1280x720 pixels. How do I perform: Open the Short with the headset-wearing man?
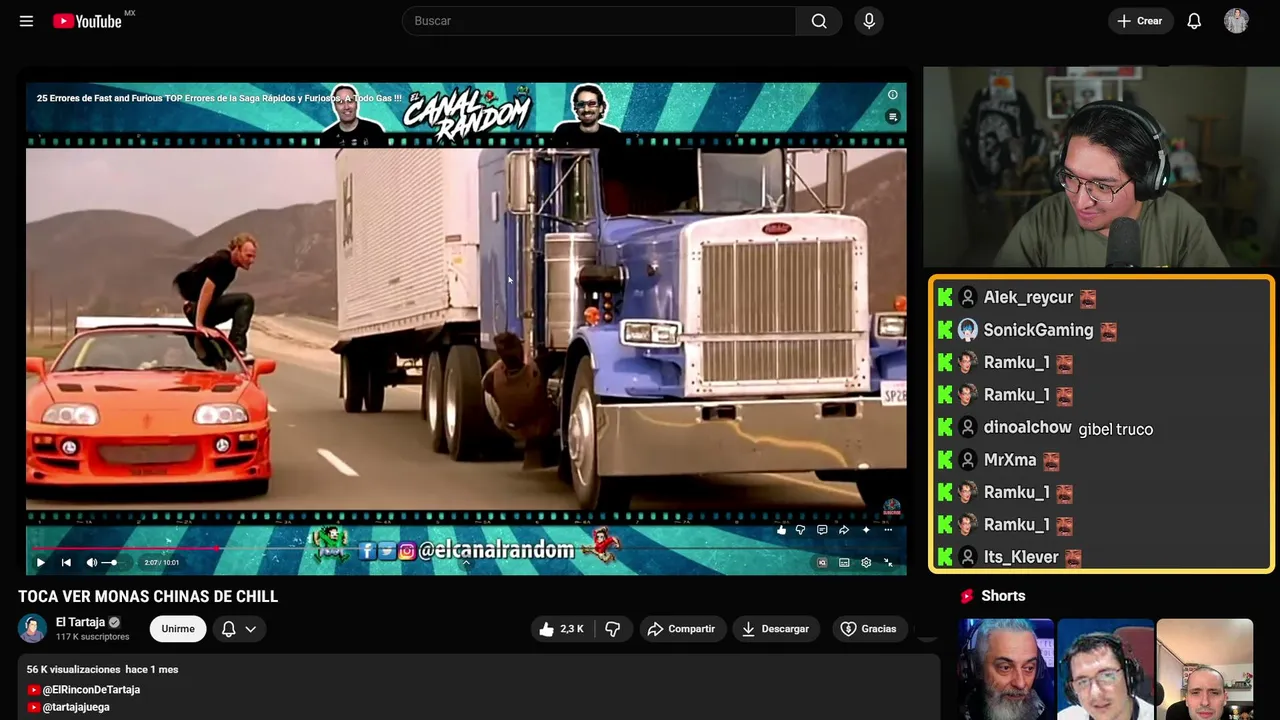[1105, 669]
